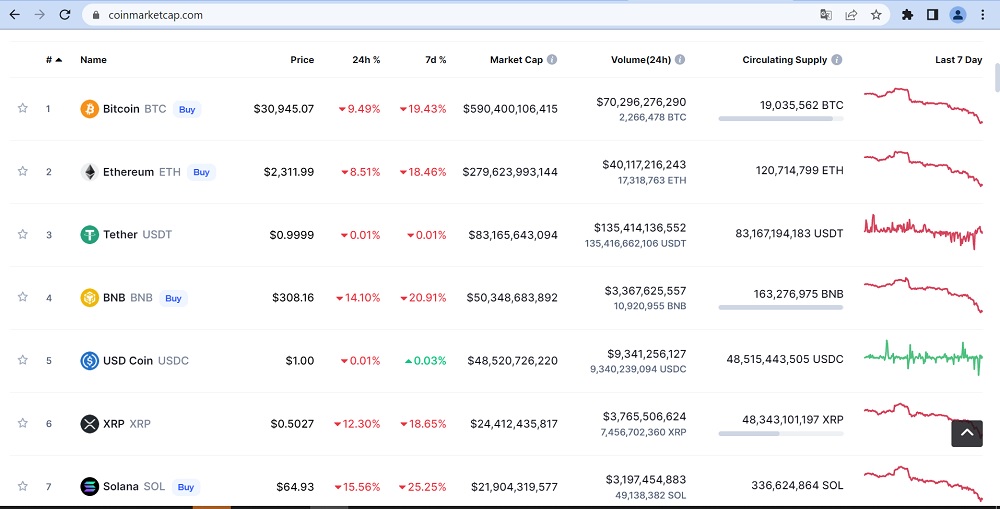Image resolution: width=1000 pixels, height=509 pixels.
Task: Add BNB to watchlist star
Action: (22, 297)
